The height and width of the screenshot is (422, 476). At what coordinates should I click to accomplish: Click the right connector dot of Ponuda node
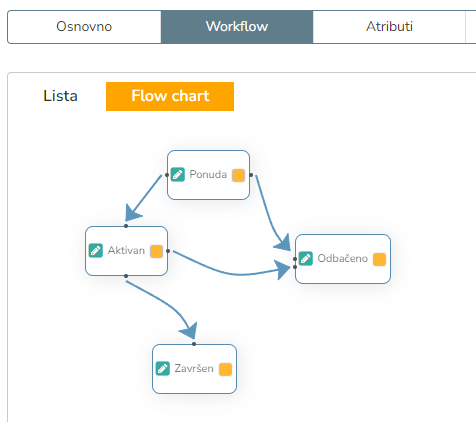point(251,175)
